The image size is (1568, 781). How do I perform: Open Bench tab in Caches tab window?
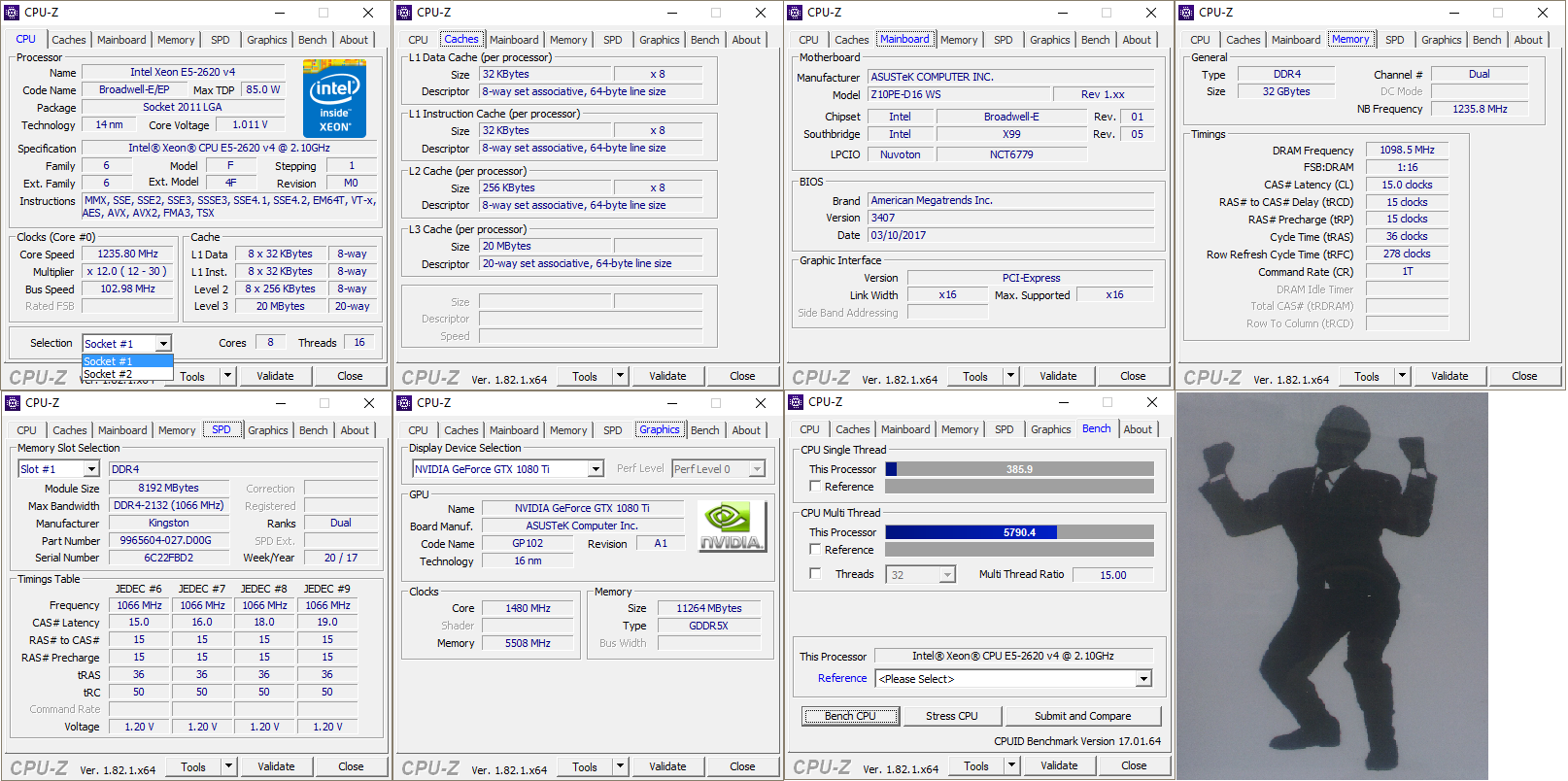pos(705,40)
